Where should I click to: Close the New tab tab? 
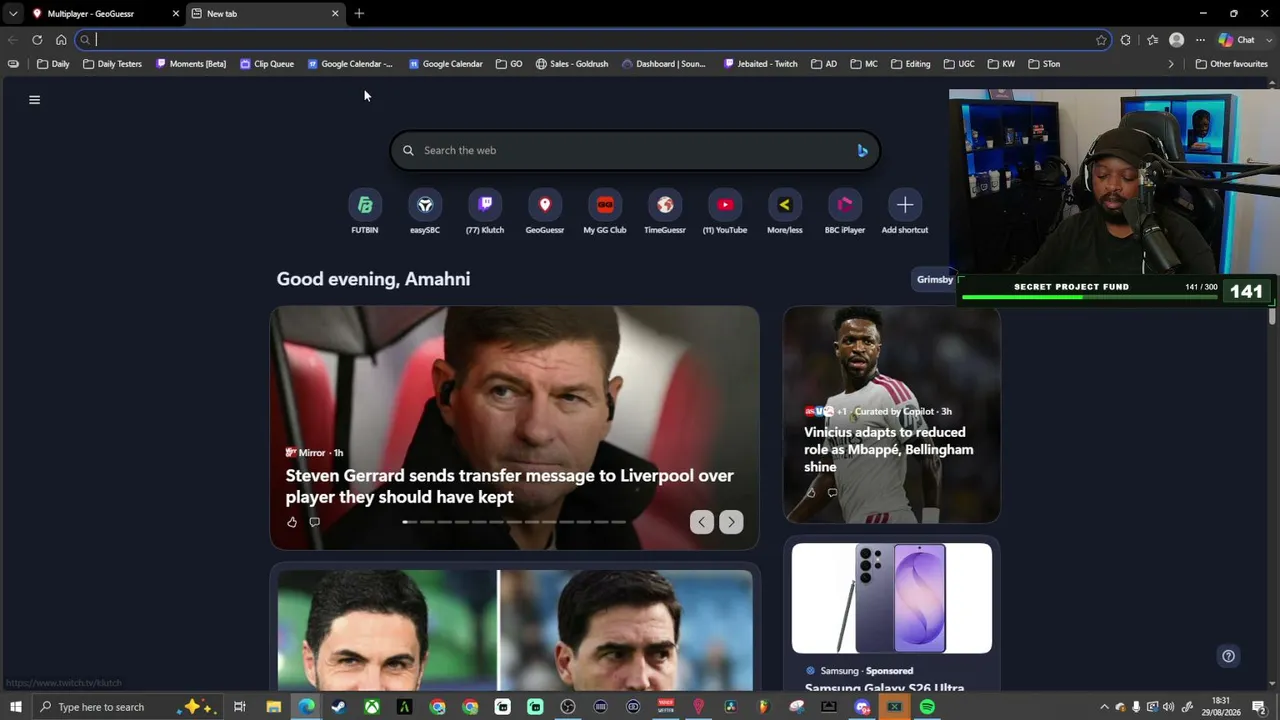click(x=335, y=14)
